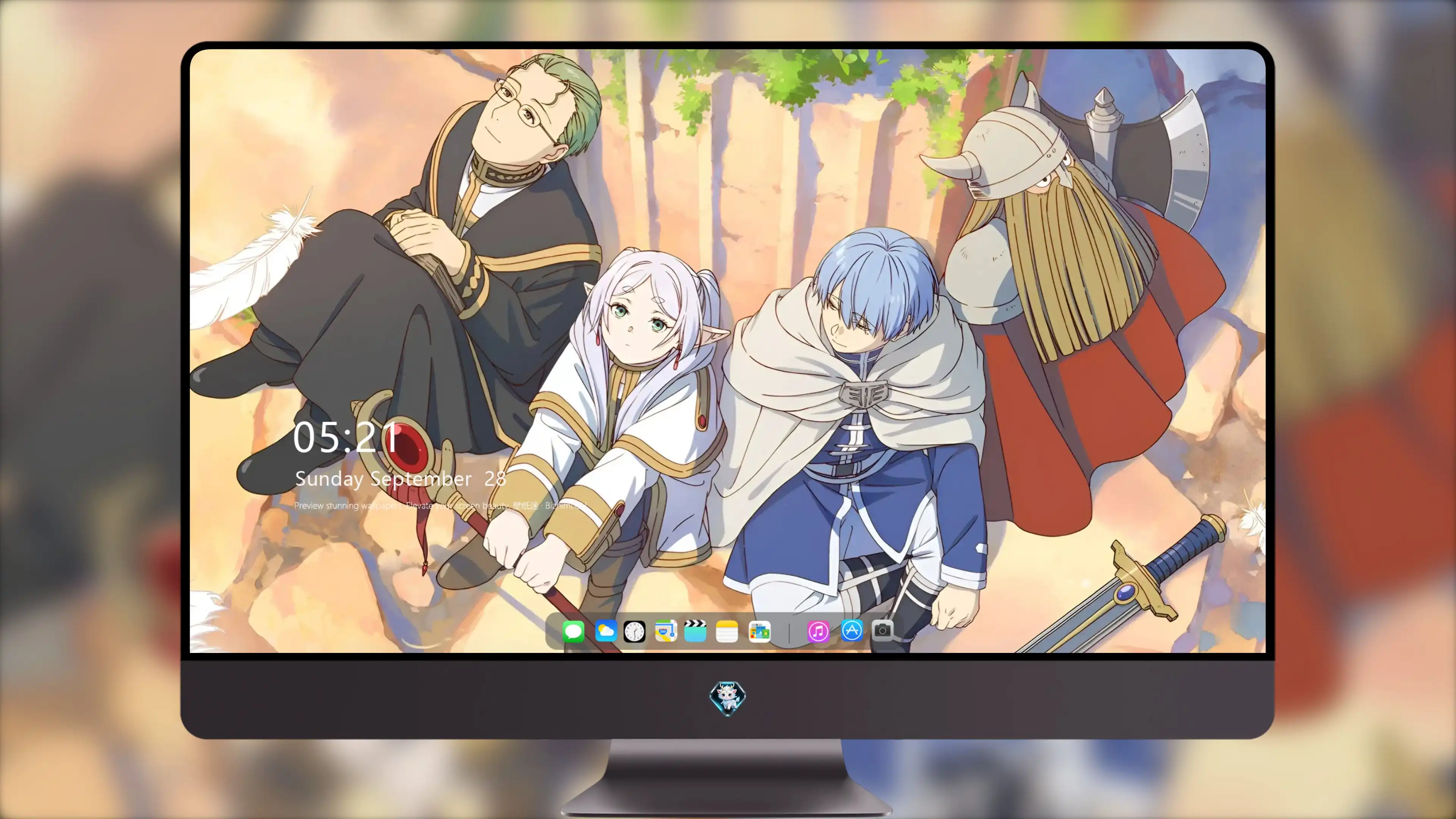Open the Clock app in the dock
The image size is (1456, 819).
tap(634, 631)
